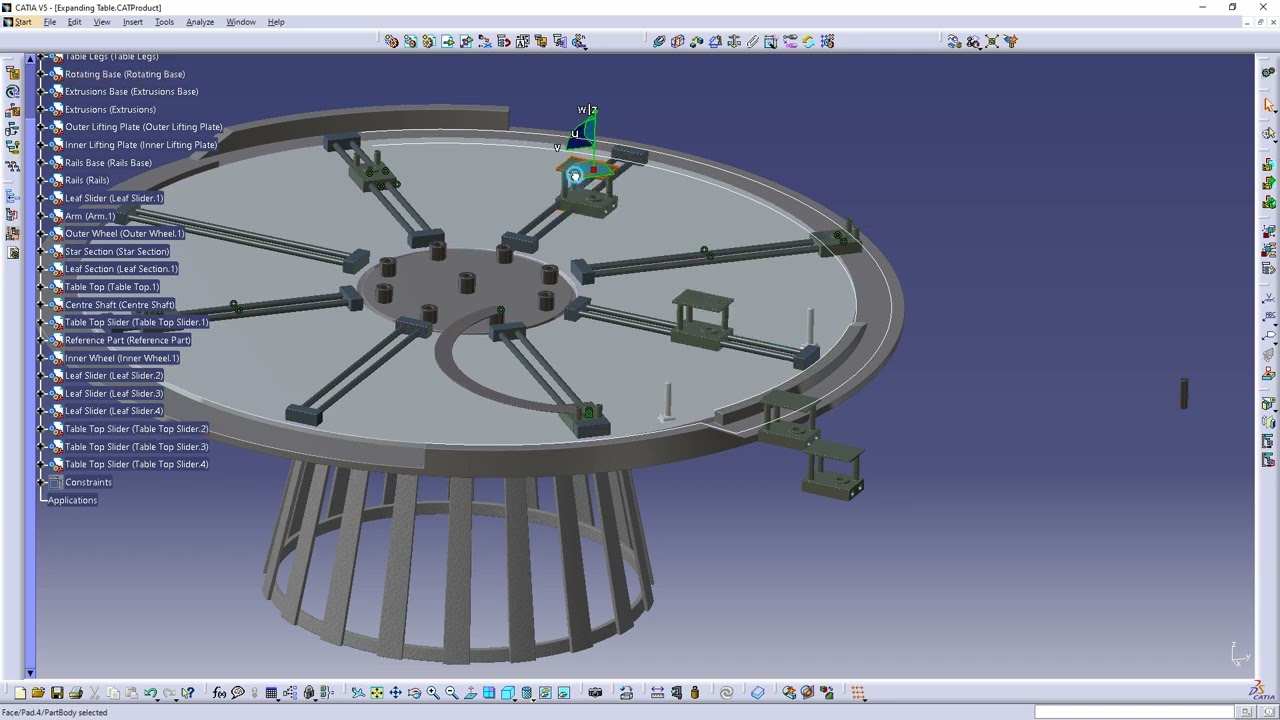Click the 3D compass in the viewport
1280x720 pixels.
pyautogui.click(x=583, y=135)
